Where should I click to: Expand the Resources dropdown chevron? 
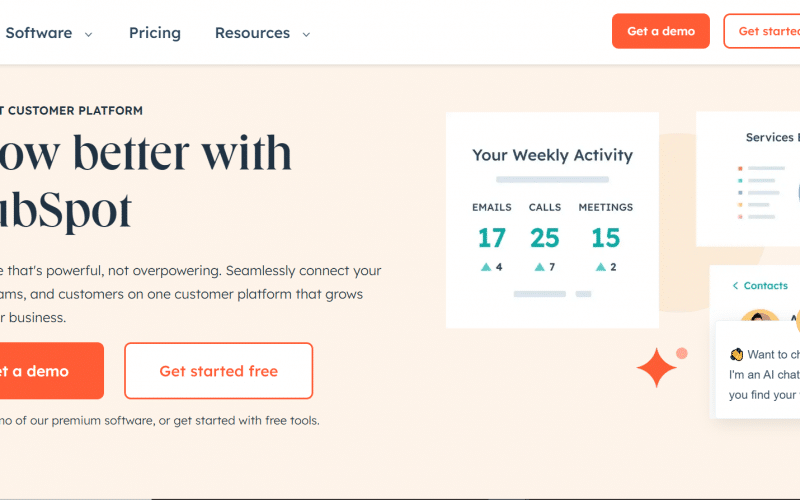(306, 34)
